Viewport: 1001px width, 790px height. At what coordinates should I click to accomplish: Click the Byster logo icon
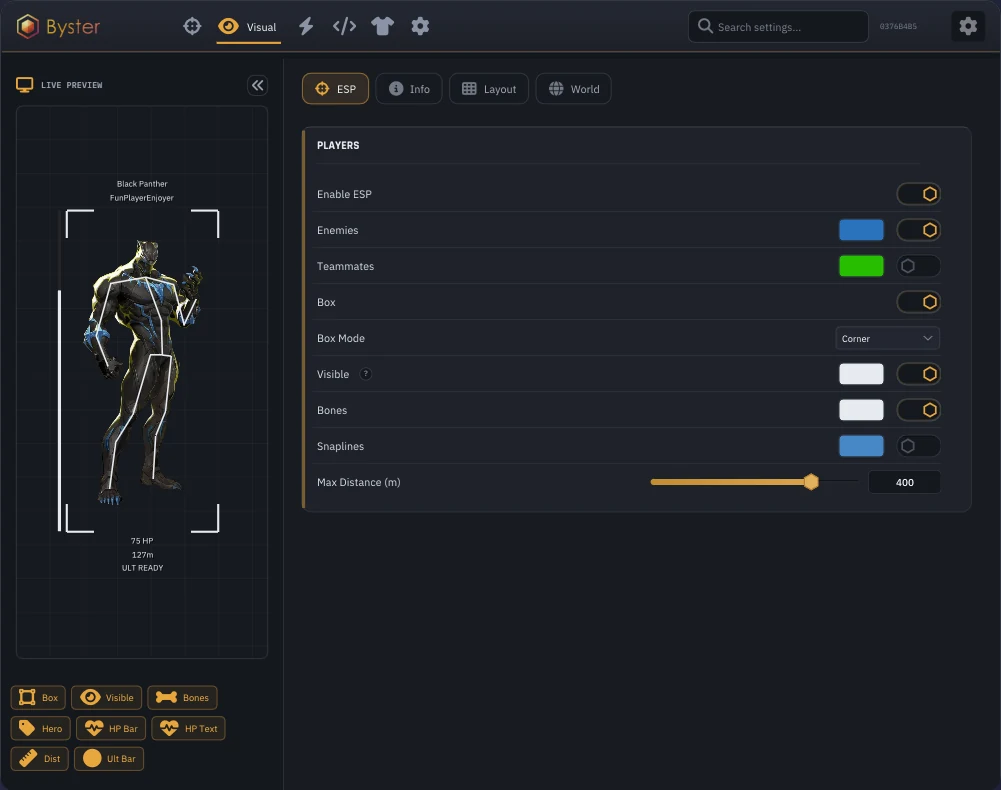27,27
